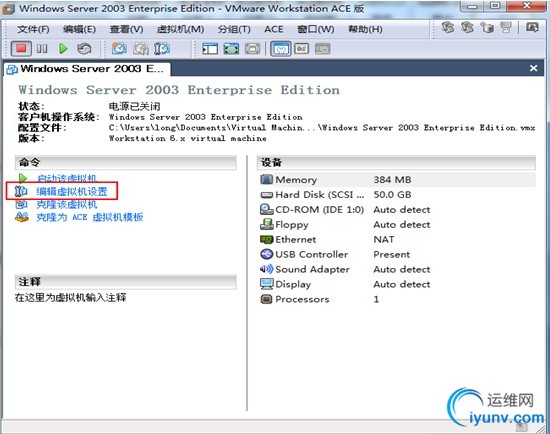The height and width of the screenshot is (434, 550).
Task: Click the 注释 section header
Action: tap(126, 282)
